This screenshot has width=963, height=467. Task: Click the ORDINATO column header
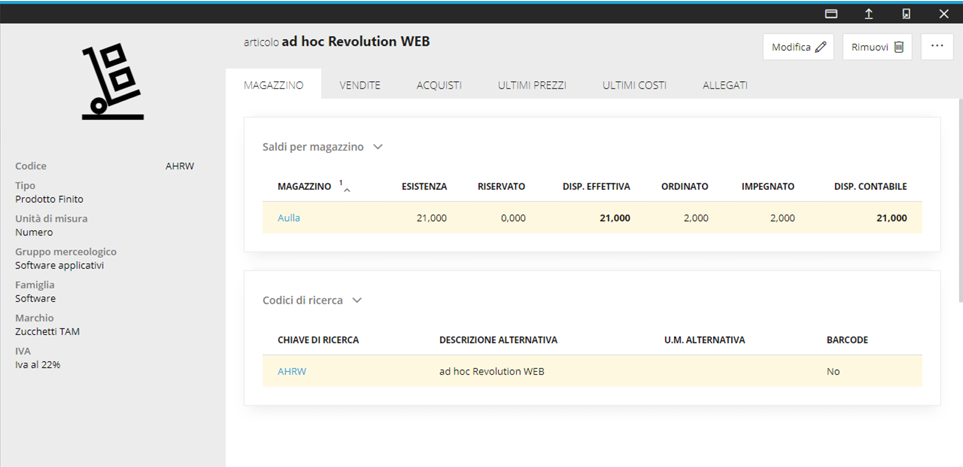685,186
